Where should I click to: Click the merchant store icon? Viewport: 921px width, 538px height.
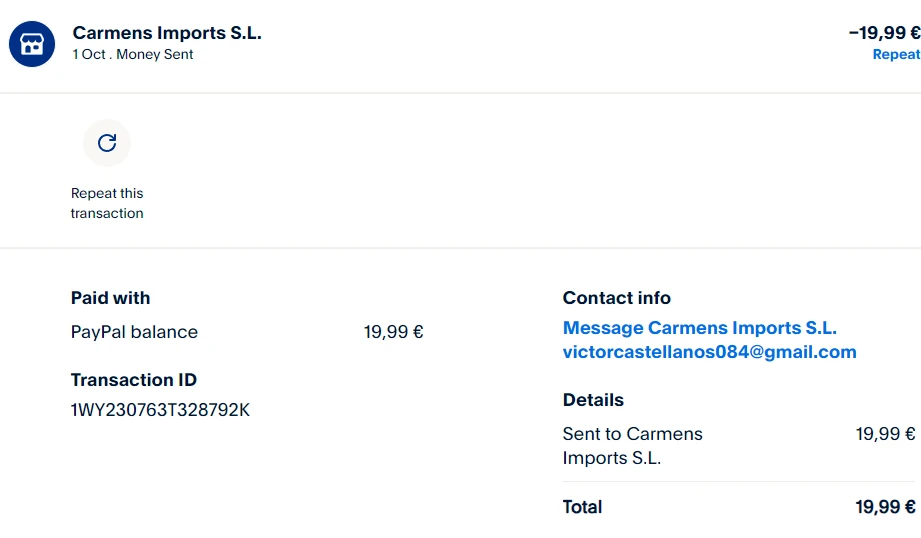pos(32,44)
